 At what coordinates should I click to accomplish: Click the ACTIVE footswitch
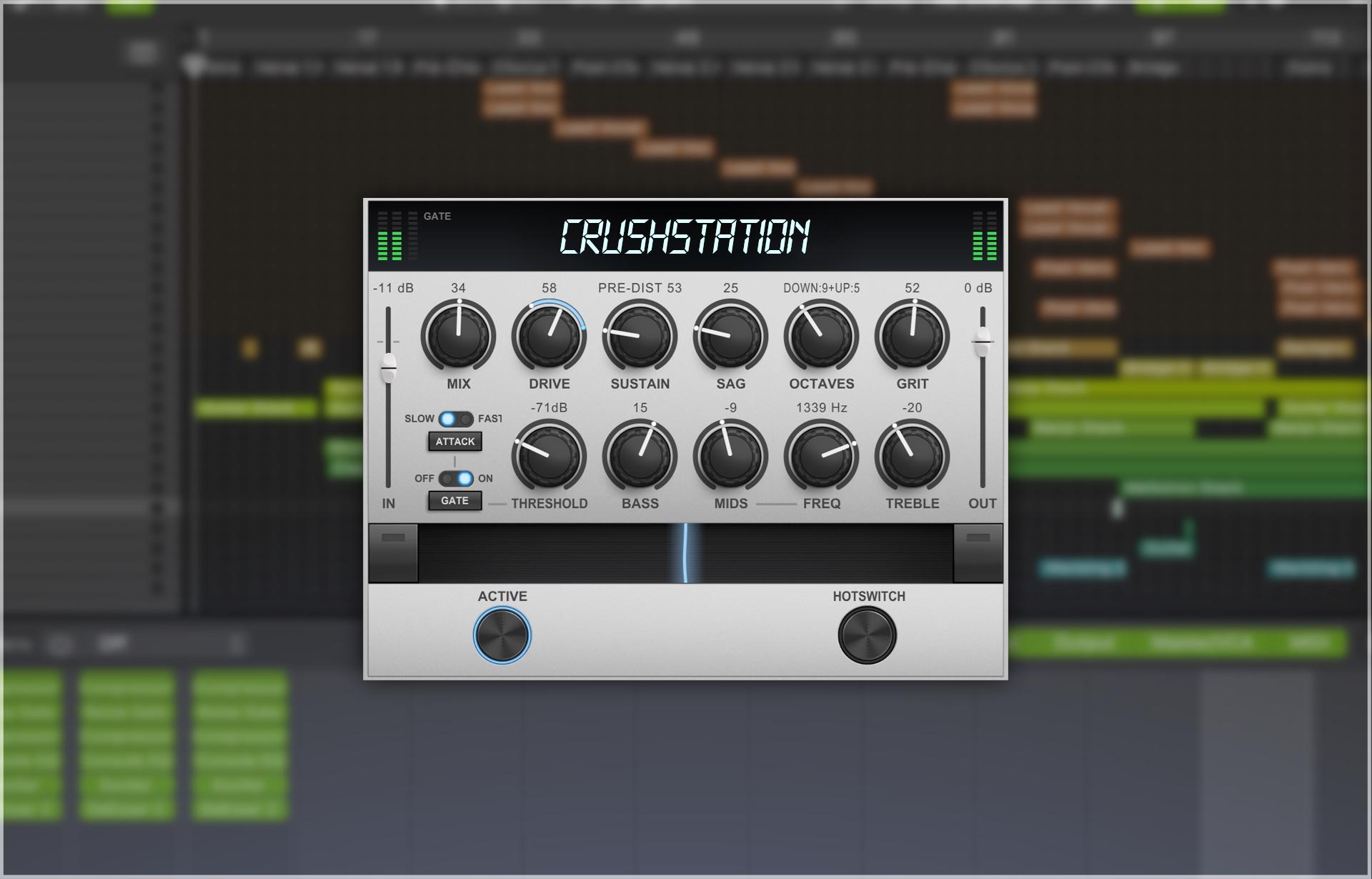502,635
